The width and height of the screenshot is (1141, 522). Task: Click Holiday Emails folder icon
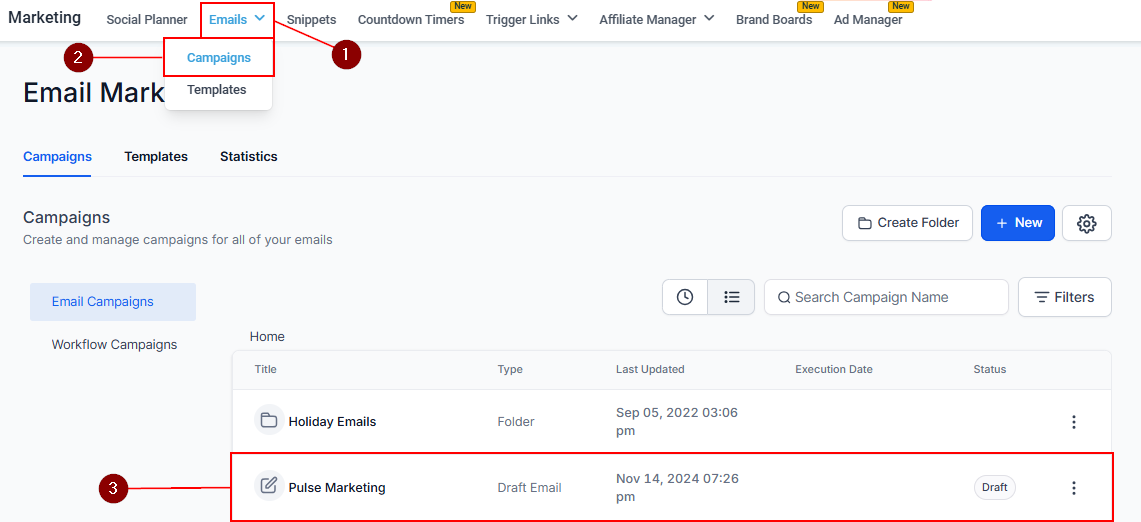point(269,420)
